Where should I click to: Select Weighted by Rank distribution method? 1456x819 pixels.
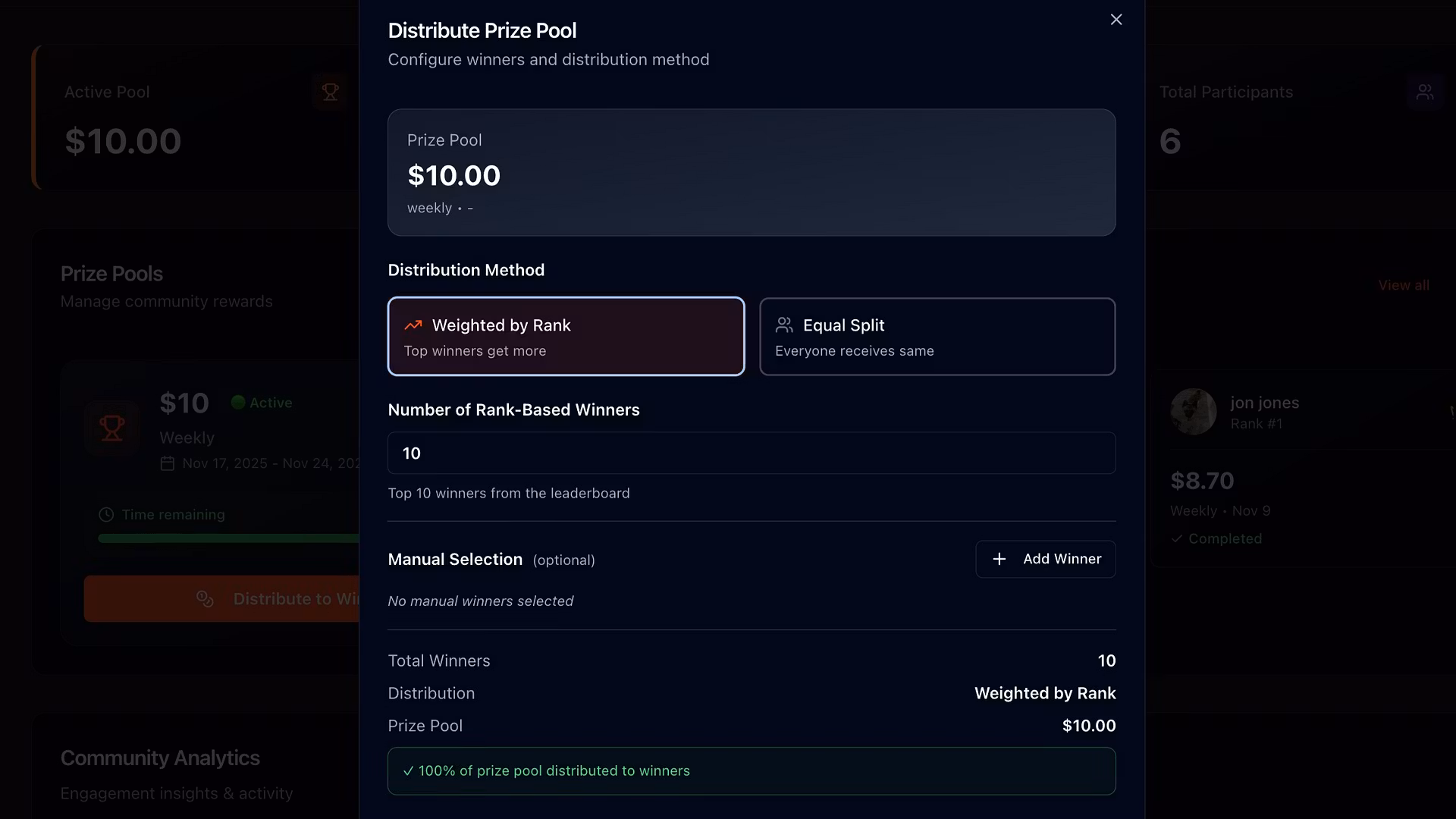pyautogui.click(x=566, y=336)
